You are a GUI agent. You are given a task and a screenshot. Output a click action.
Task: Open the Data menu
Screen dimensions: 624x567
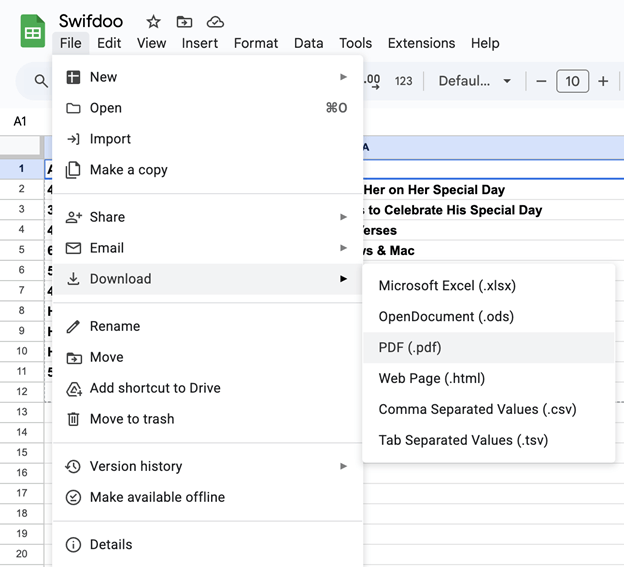click(308, 43)
